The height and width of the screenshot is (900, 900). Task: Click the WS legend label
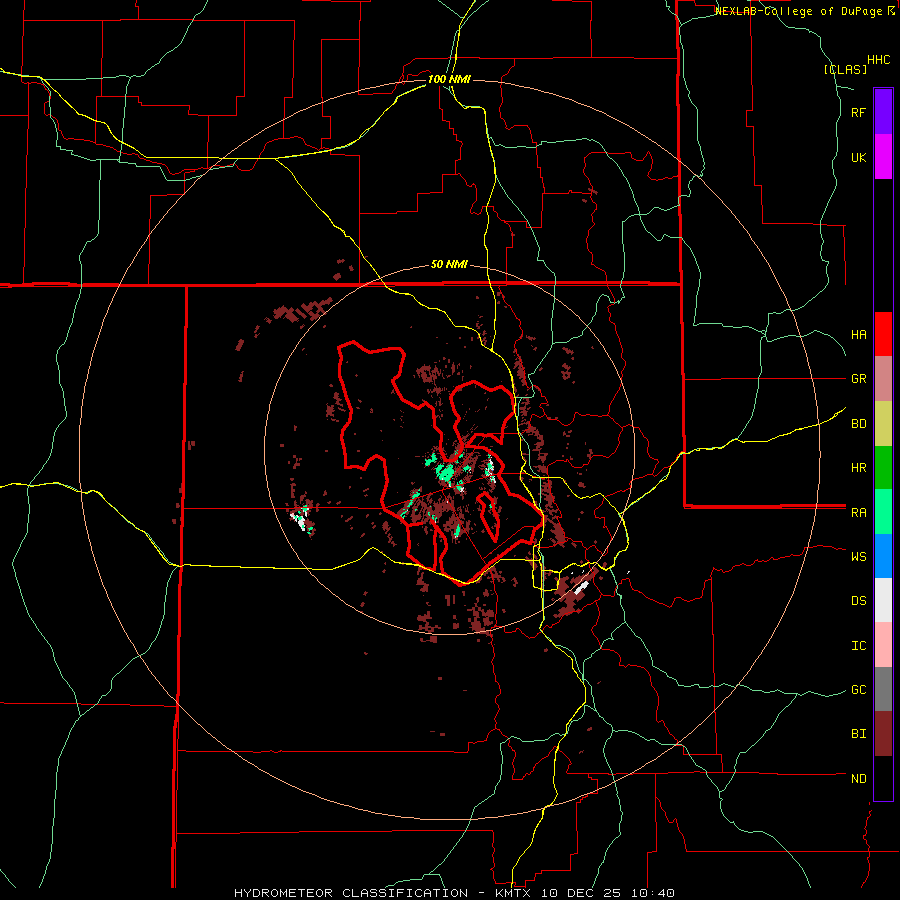point(858,557)
